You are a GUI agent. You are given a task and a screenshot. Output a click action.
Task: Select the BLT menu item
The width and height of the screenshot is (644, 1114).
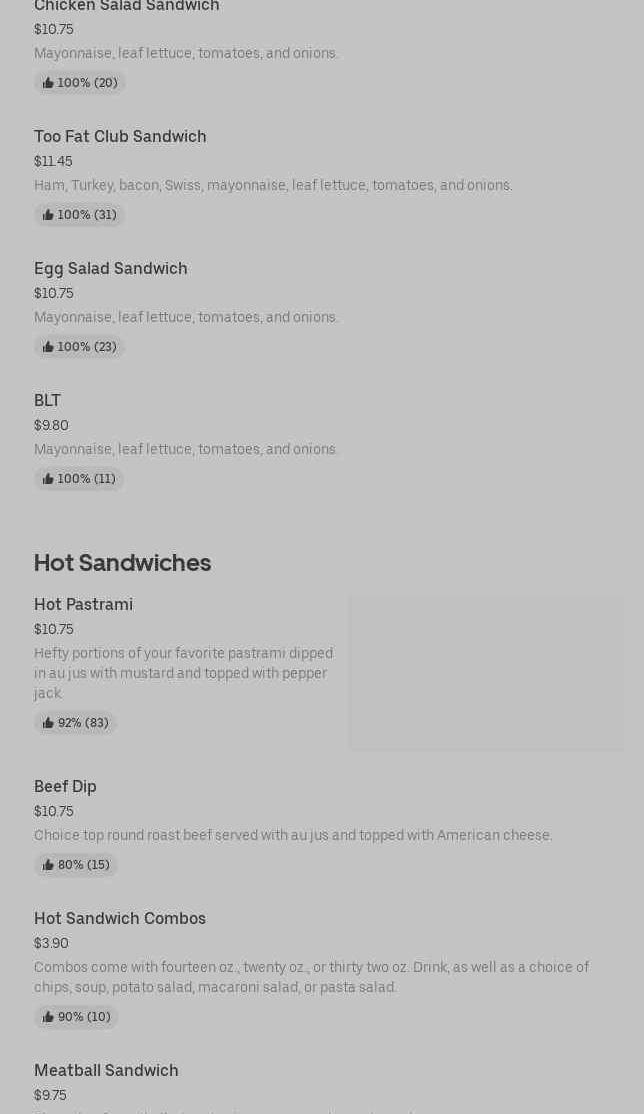(48, 401)
